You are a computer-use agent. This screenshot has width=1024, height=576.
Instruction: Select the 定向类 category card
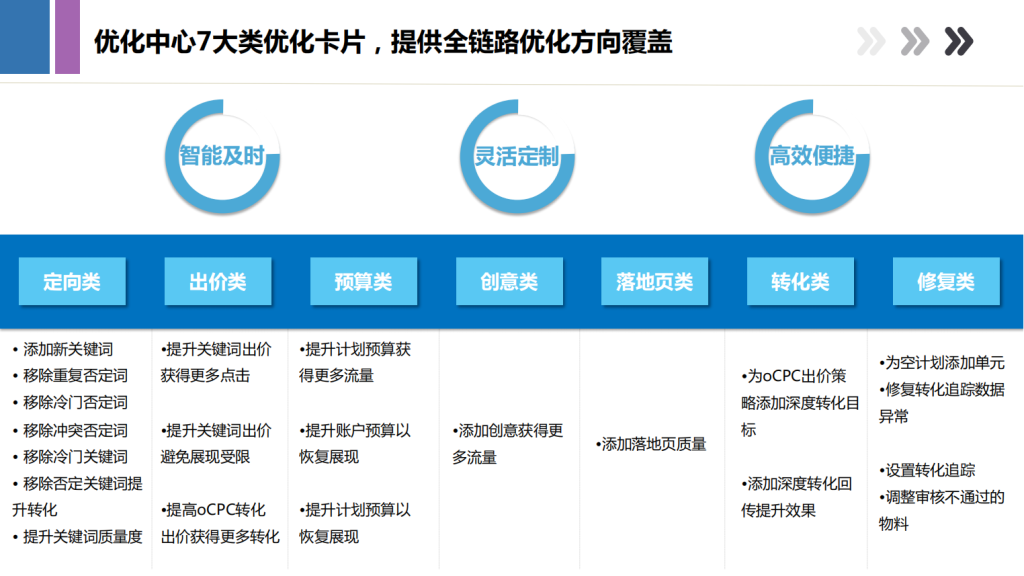coord(72,281)
